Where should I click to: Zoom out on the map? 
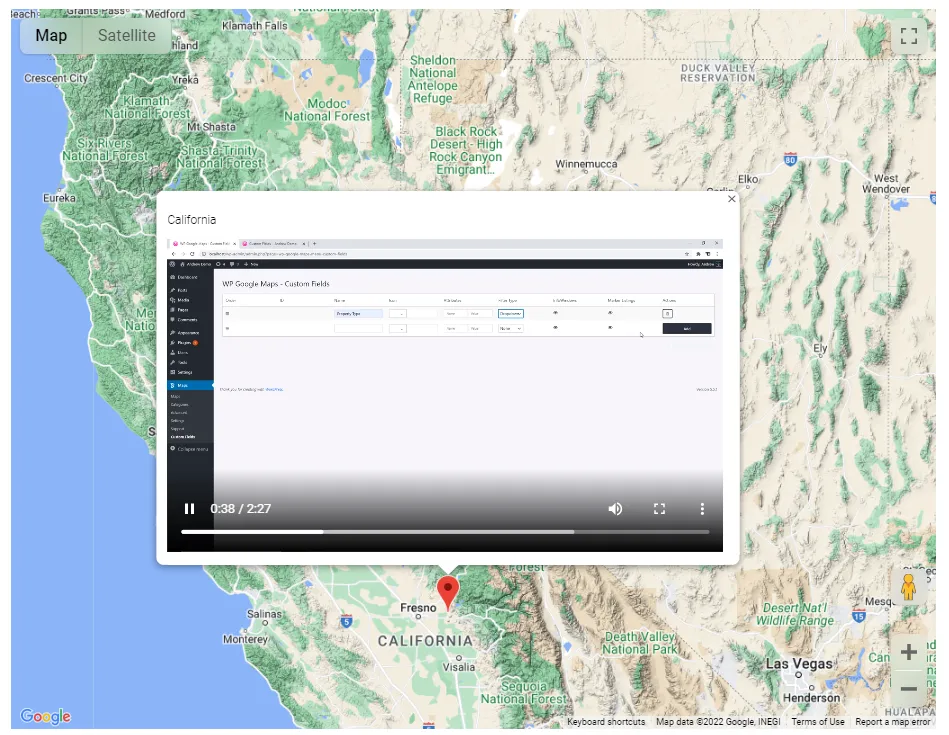(908, 688)
